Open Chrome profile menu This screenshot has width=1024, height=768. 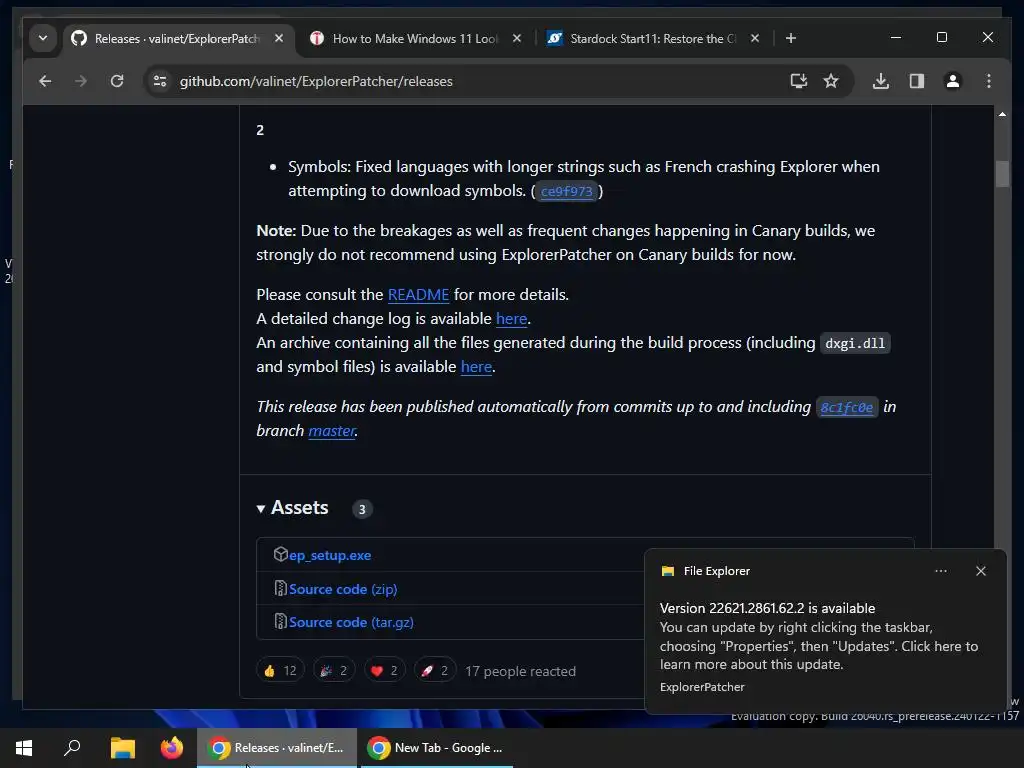coord(953,81)
